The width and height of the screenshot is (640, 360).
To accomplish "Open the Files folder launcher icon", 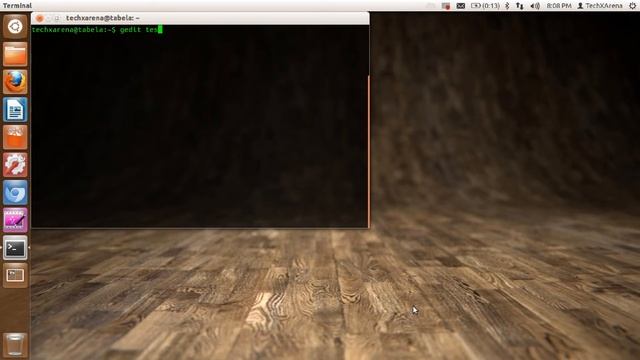I will point(15,54).
